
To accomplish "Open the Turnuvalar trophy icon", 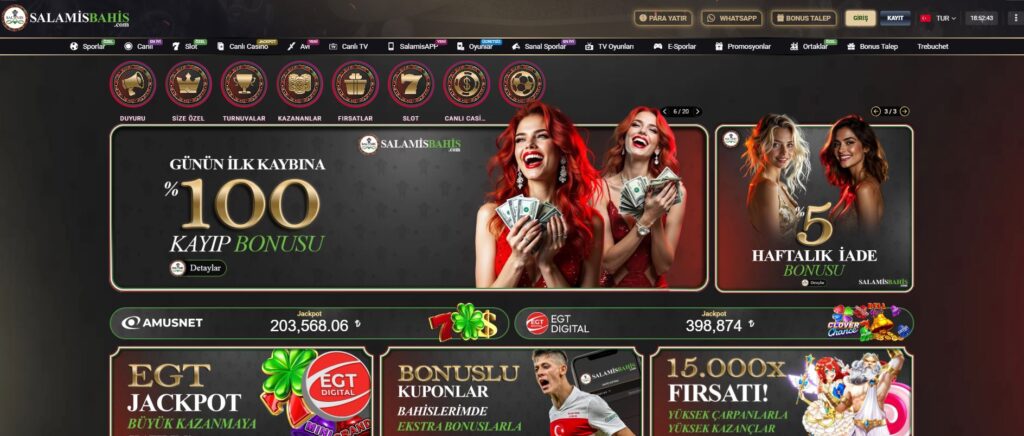I will (x=244, y=84).
